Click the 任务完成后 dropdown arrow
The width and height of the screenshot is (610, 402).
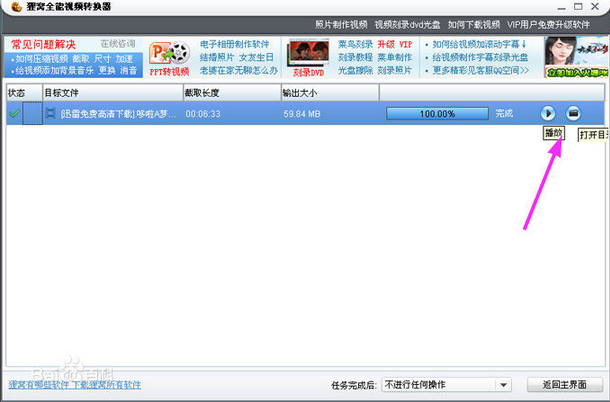click(x=503, y=385)
